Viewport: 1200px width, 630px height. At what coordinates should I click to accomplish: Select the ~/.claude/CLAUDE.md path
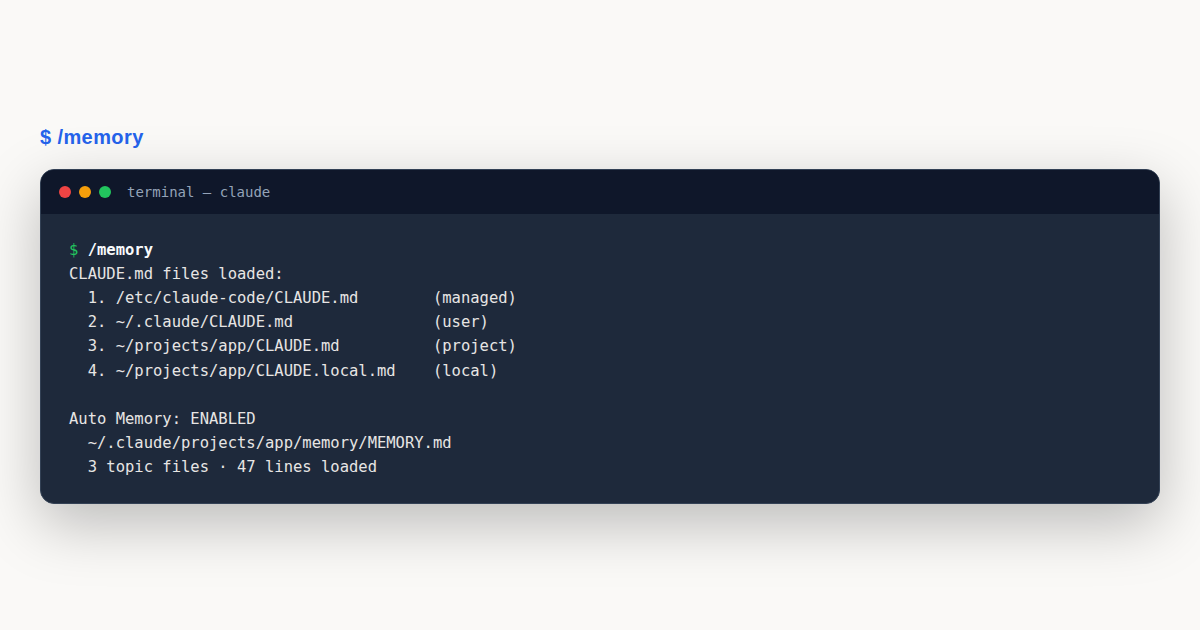pyautogui.click(x=204, y=322)
